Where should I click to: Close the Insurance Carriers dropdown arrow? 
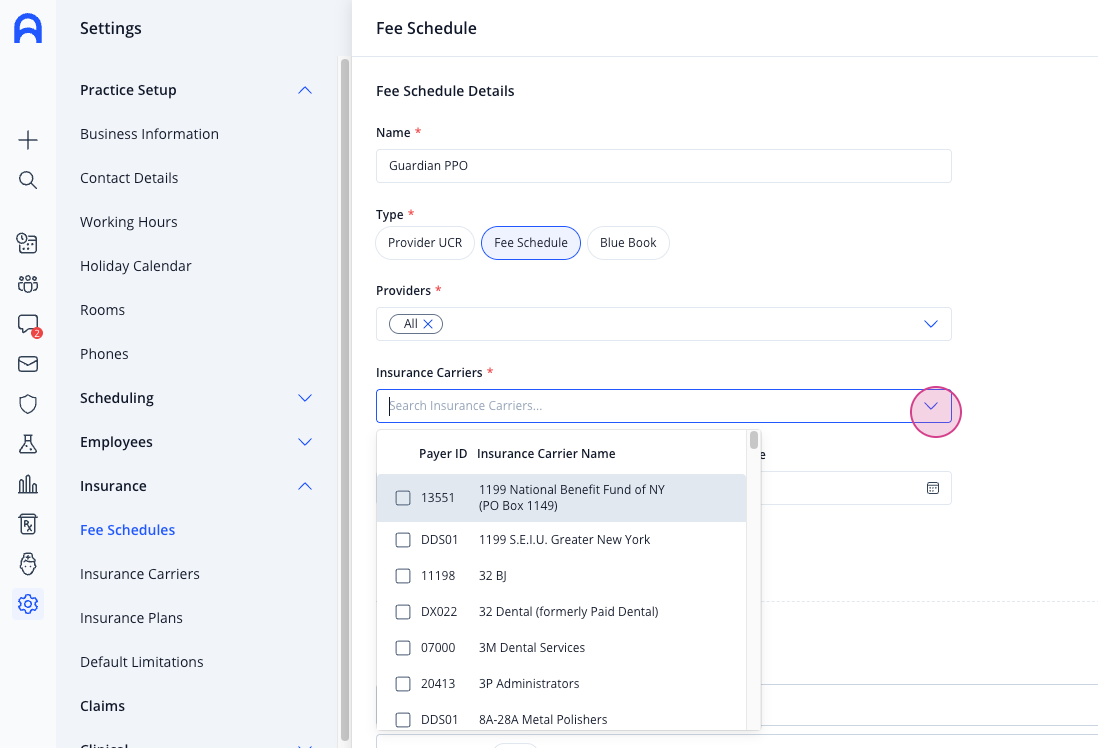931,406
